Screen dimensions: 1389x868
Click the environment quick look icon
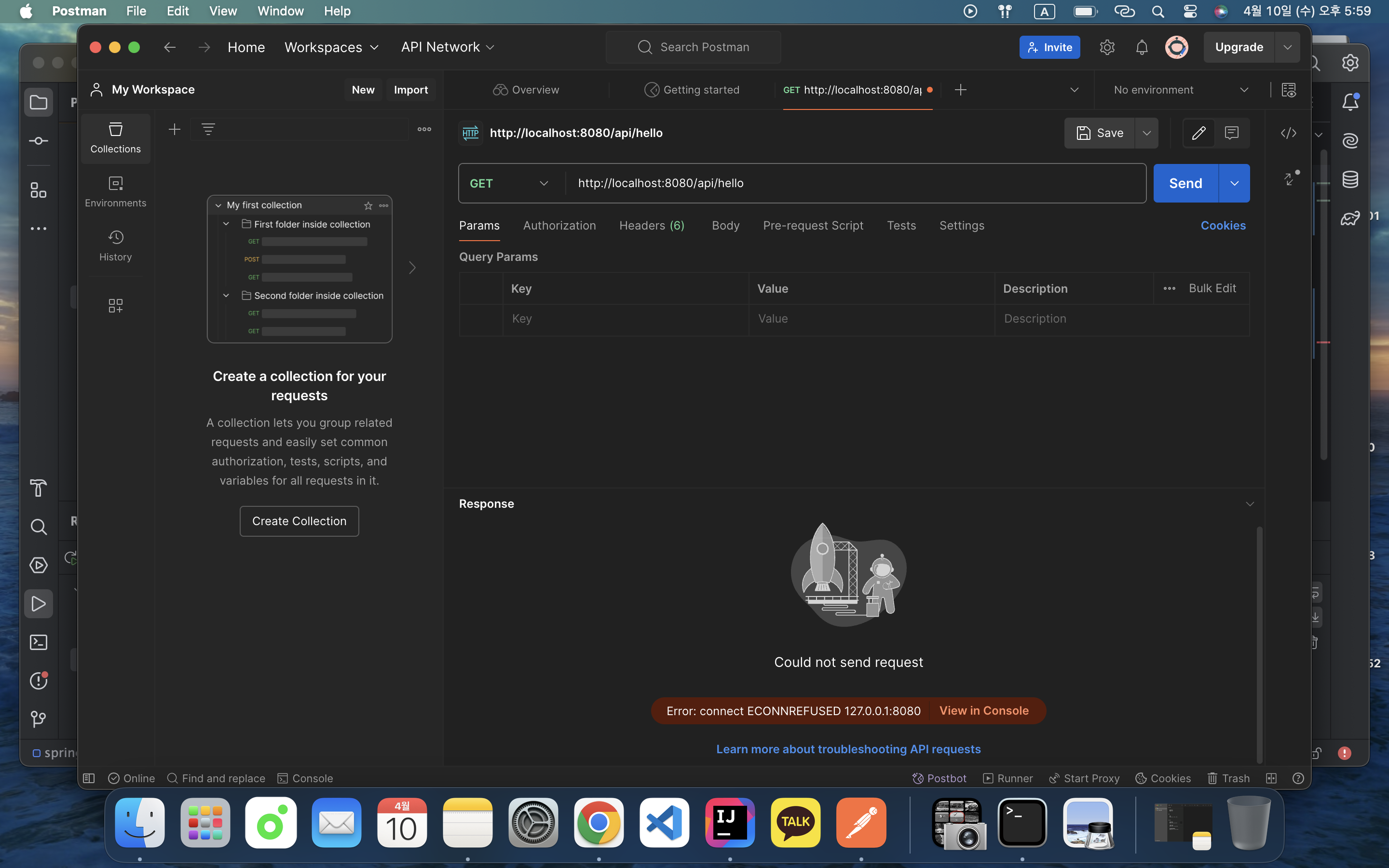1289,90
